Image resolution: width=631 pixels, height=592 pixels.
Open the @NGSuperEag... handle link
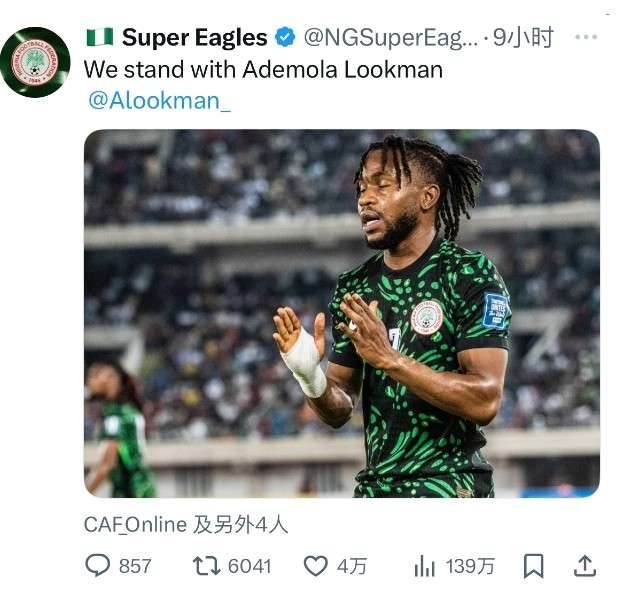point(391,37)
